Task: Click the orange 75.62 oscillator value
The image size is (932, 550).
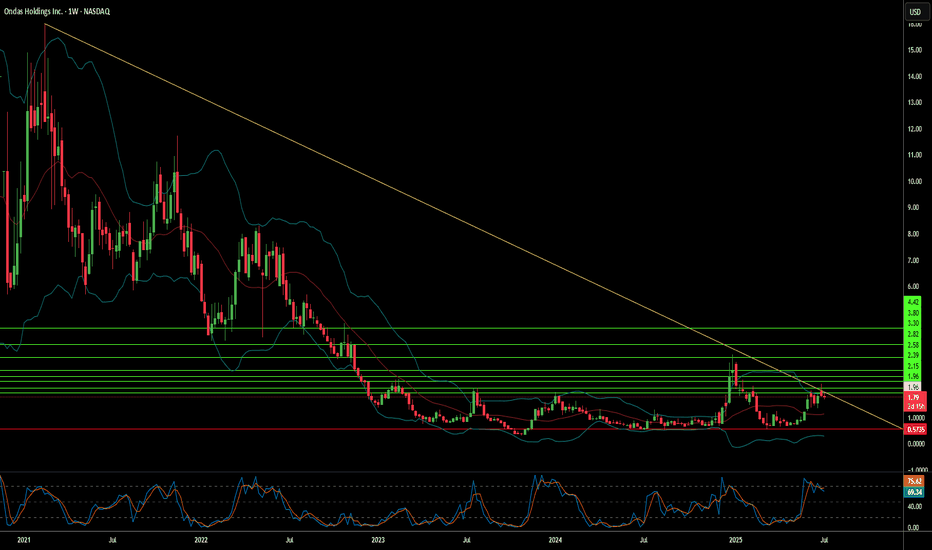Action: pyautogui.click(x=915, y=481)
